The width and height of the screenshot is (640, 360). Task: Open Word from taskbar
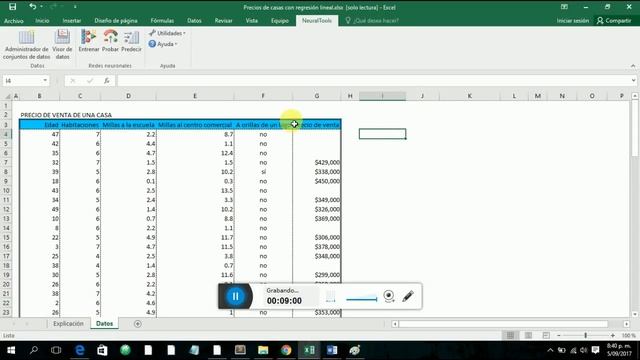(332, 350)
